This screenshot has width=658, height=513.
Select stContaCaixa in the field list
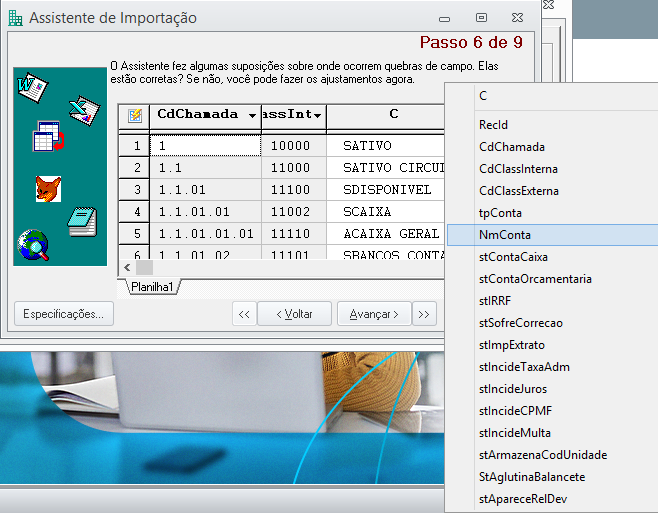[x=551, y=257]
